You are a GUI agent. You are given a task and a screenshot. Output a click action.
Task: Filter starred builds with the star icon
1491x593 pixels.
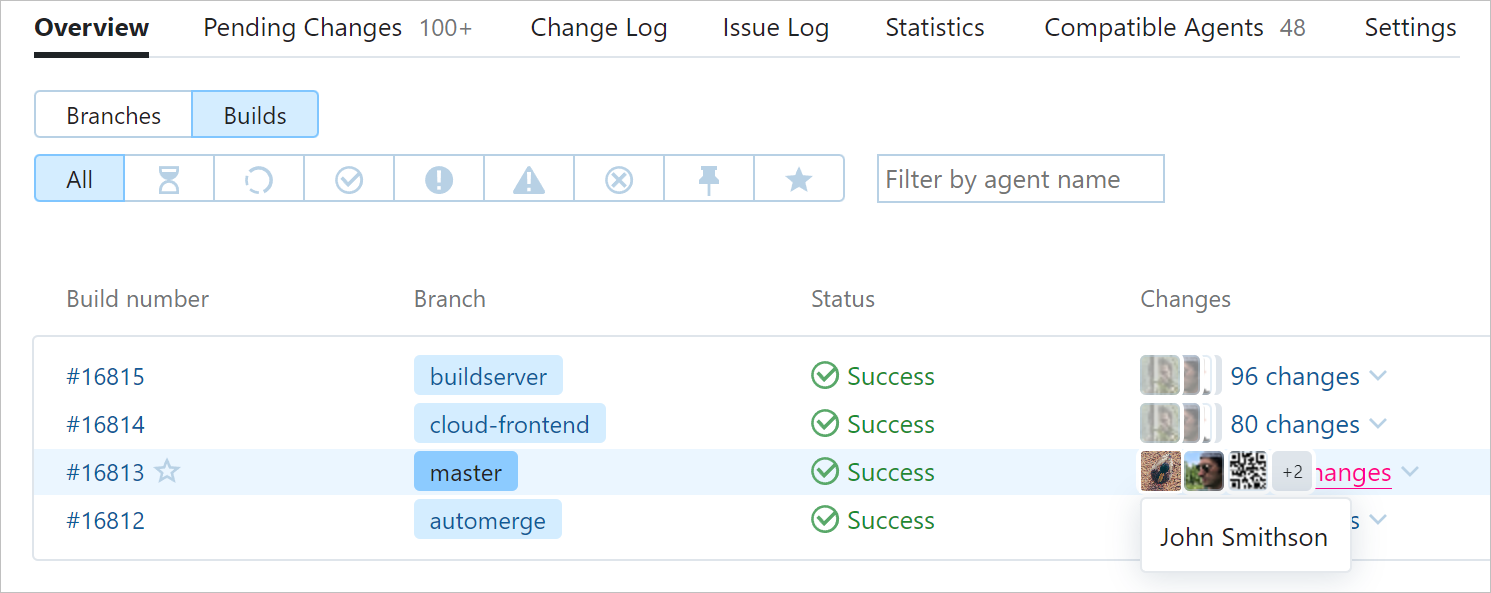pyautogui.click(x=799, y=179)
